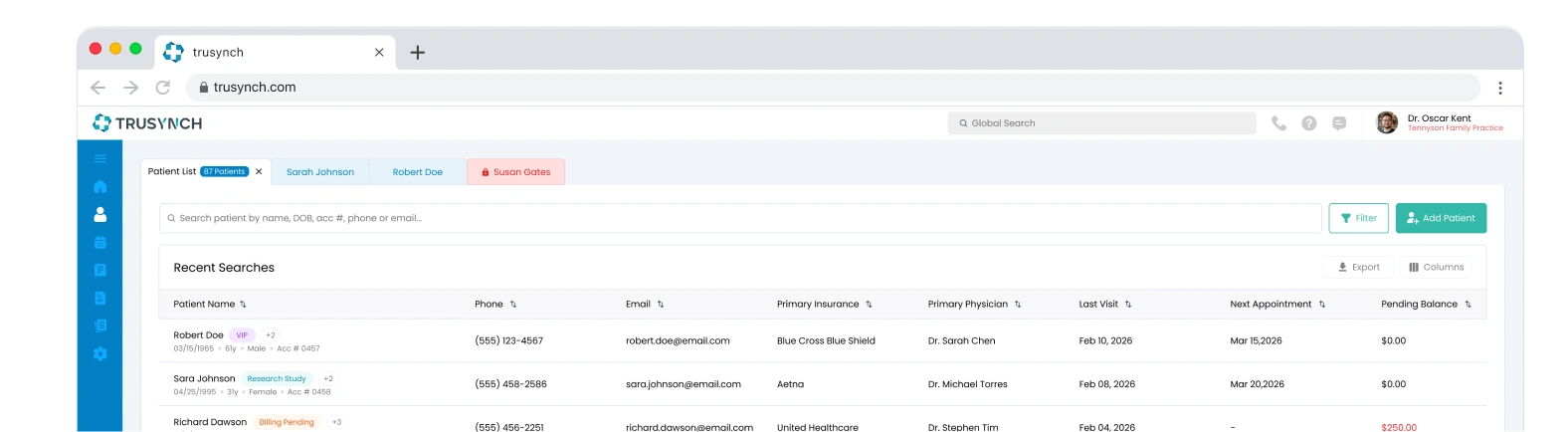
Task: Open the Patients sidebar icon
Action: [x=99, y=214]
